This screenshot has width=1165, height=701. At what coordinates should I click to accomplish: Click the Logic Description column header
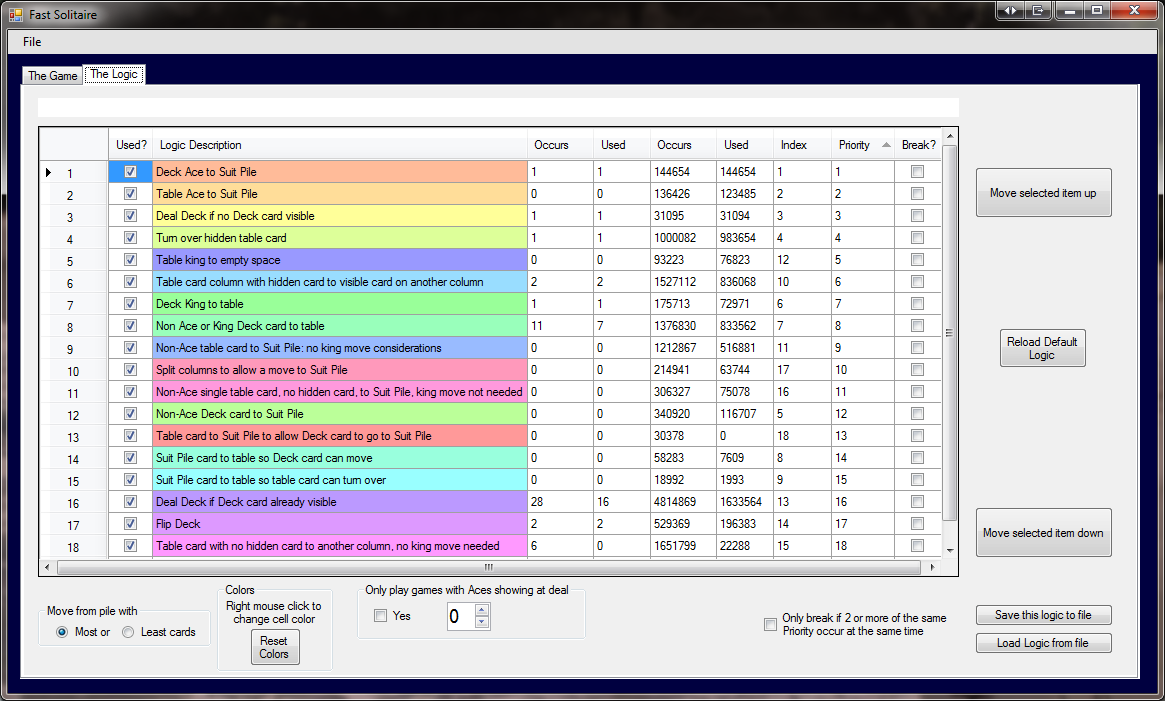click(340, 145)
